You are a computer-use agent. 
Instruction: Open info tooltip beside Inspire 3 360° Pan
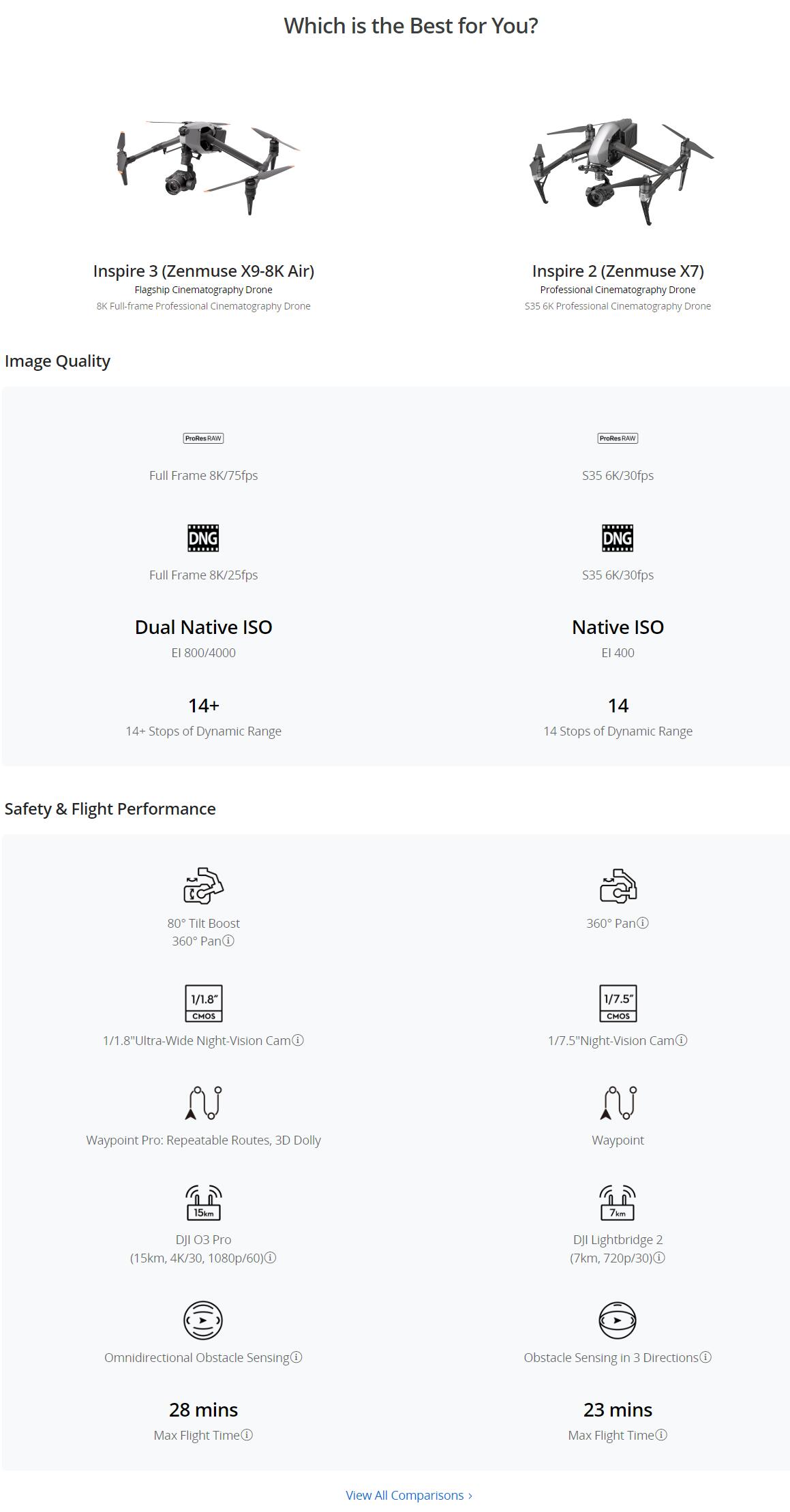[x=229, y=941]
